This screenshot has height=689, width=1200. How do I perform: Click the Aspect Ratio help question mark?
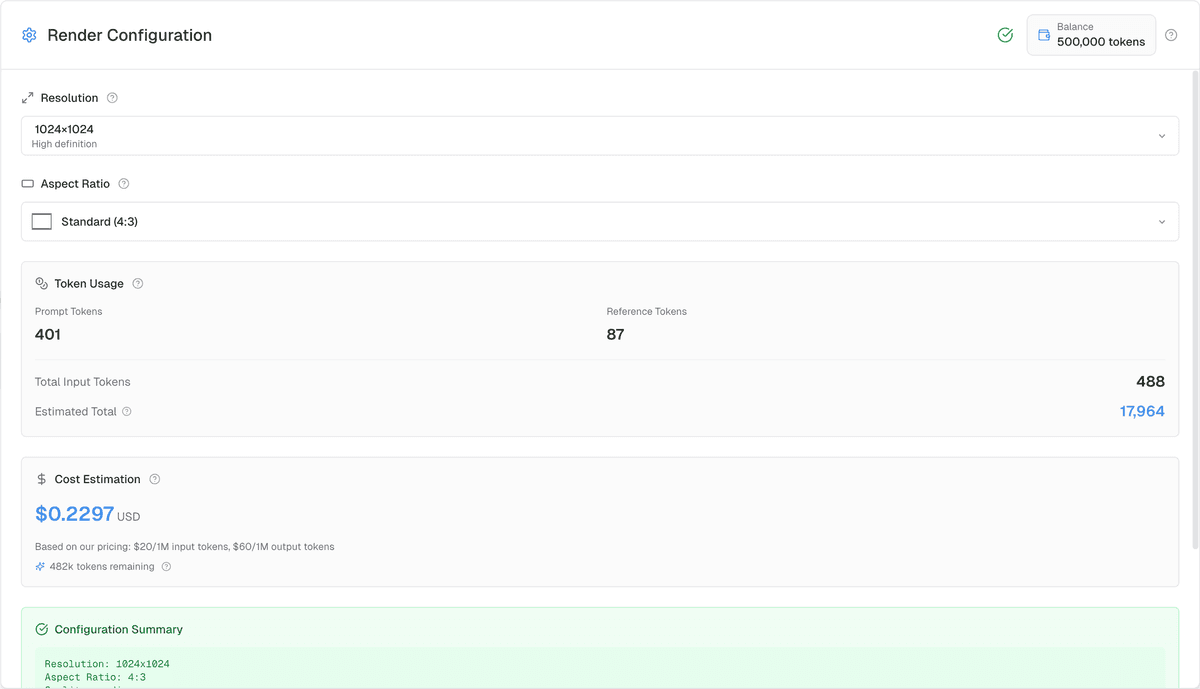[x=123, y=183]
